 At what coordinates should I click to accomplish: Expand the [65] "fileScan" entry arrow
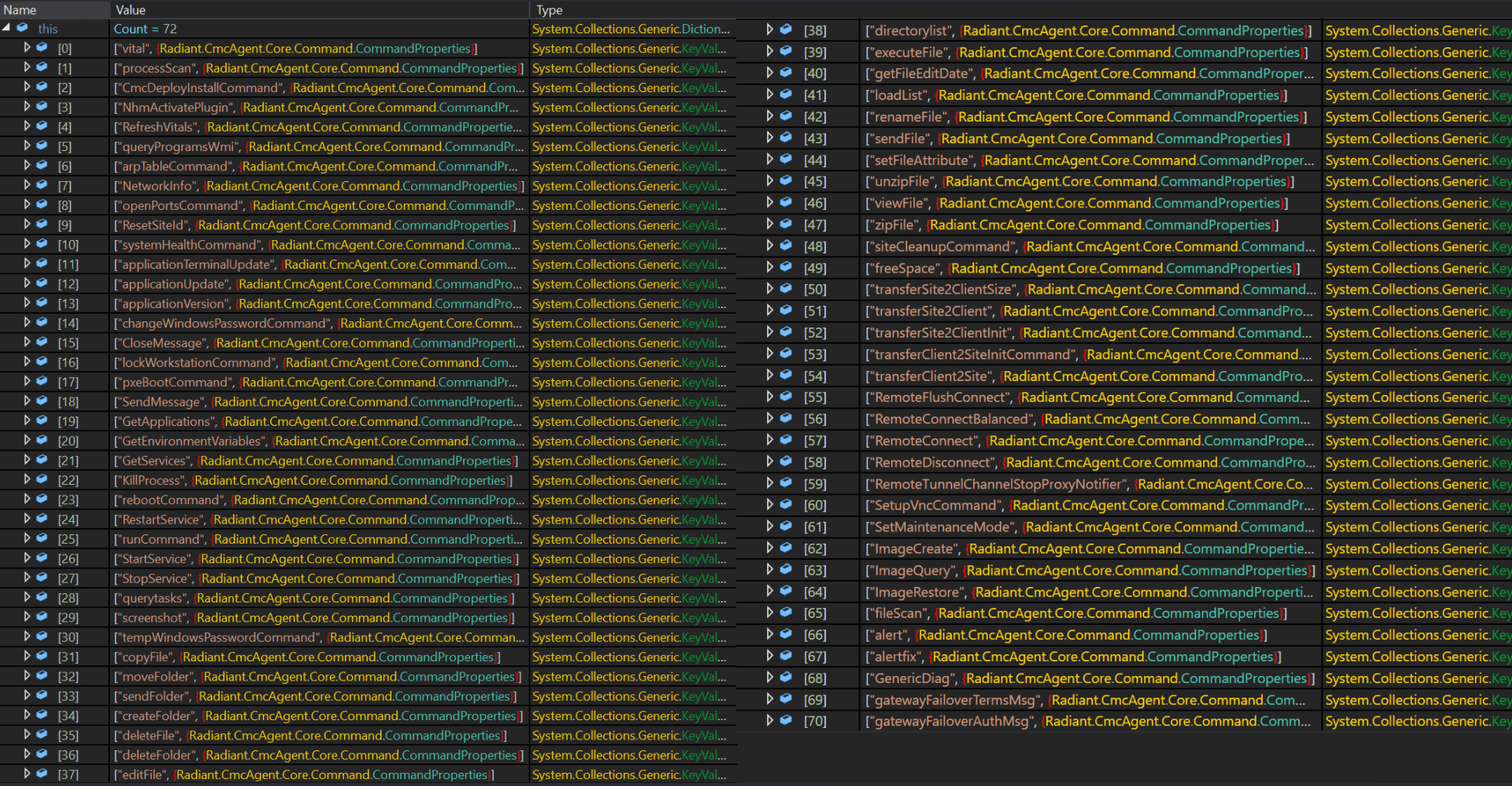tap(770, 613)
